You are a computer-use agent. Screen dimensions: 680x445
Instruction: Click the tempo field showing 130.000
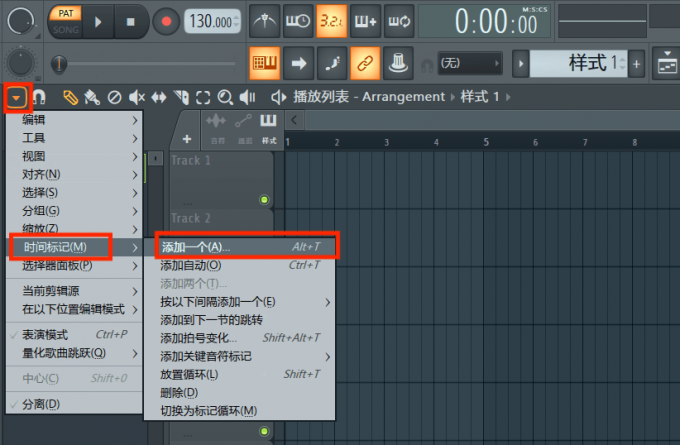(212, 21)
